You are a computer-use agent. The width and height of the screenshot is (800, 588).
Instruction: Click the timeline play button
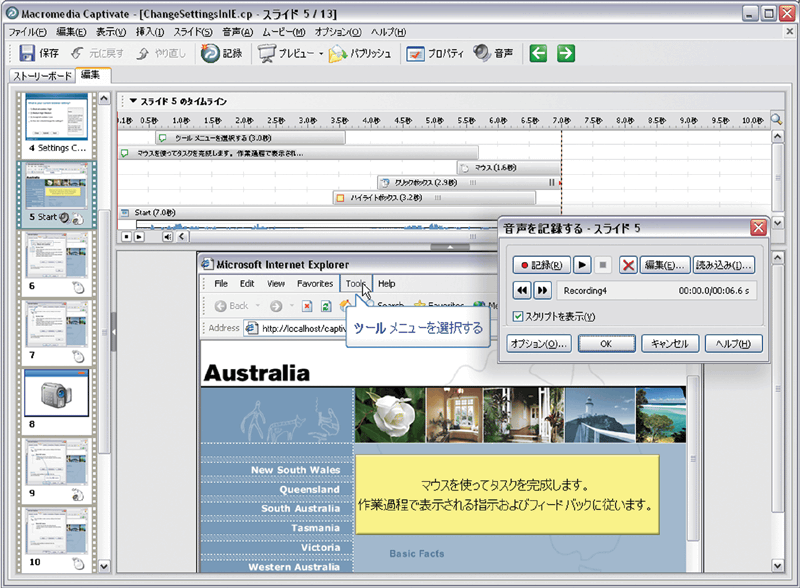pos(139,237)
